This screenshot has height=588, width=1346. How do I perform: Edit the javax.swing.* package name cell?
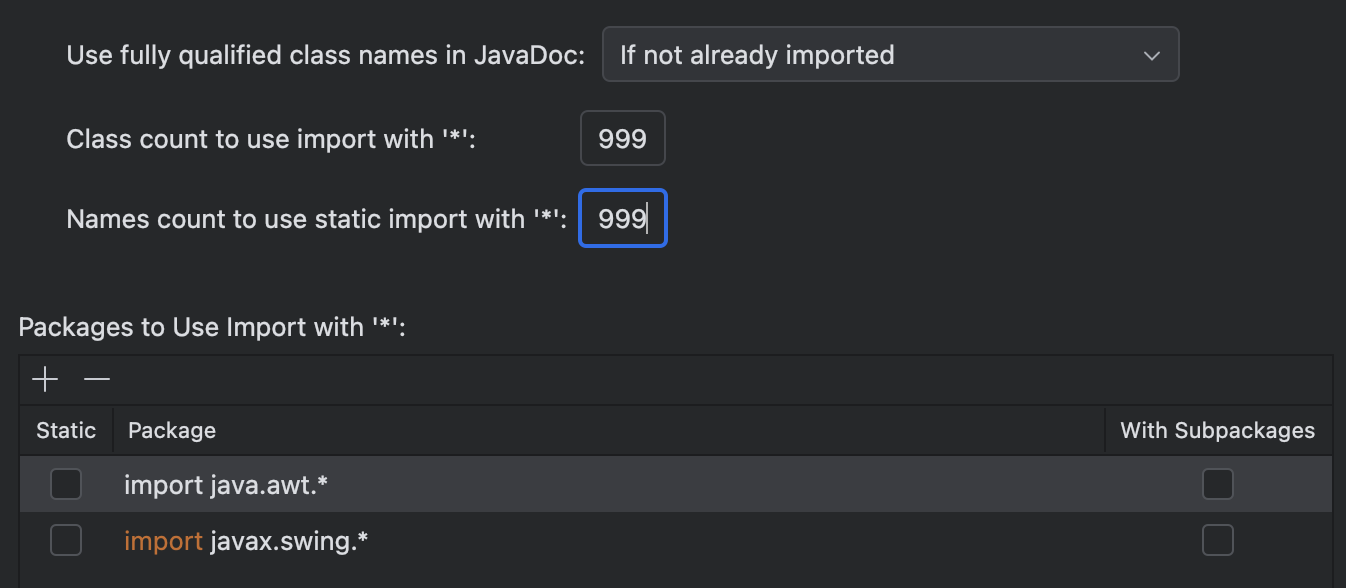[x=290, y=540]
